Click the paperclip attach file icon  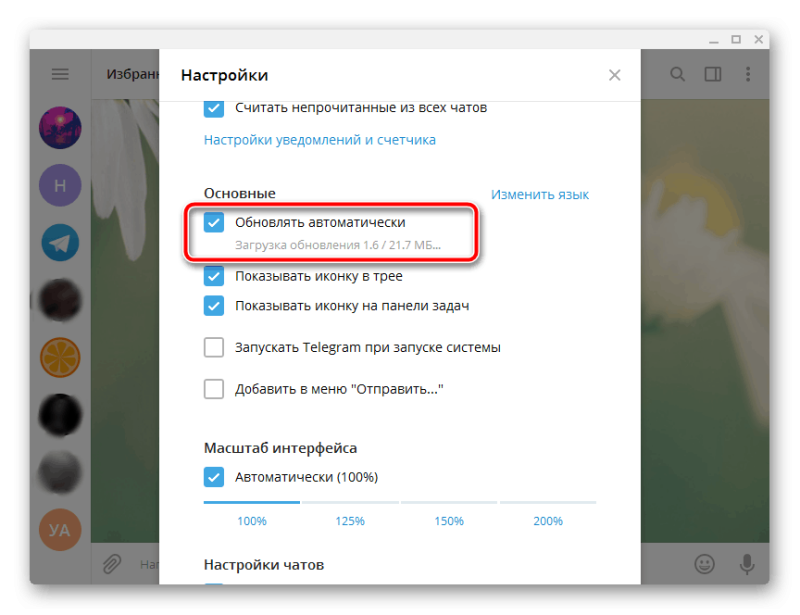click(112, 564)
